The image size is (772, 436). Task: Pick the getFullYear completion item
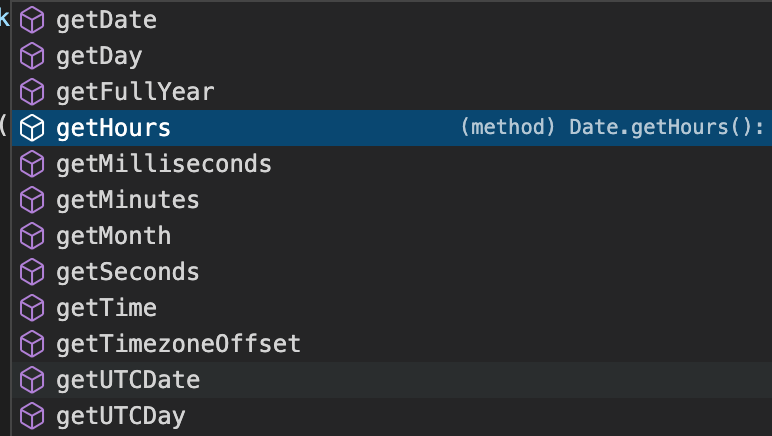(392, 92)
